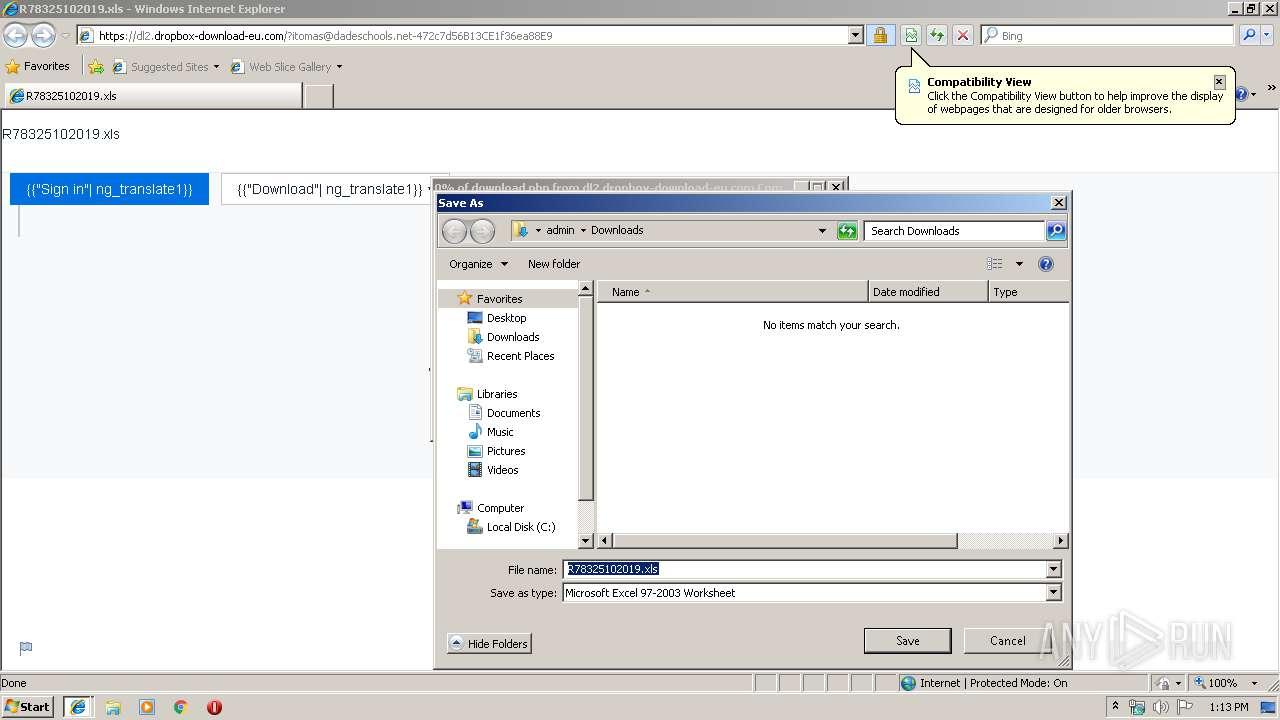
Task: Click the Download button on the webpage
Action: (328, 189)
